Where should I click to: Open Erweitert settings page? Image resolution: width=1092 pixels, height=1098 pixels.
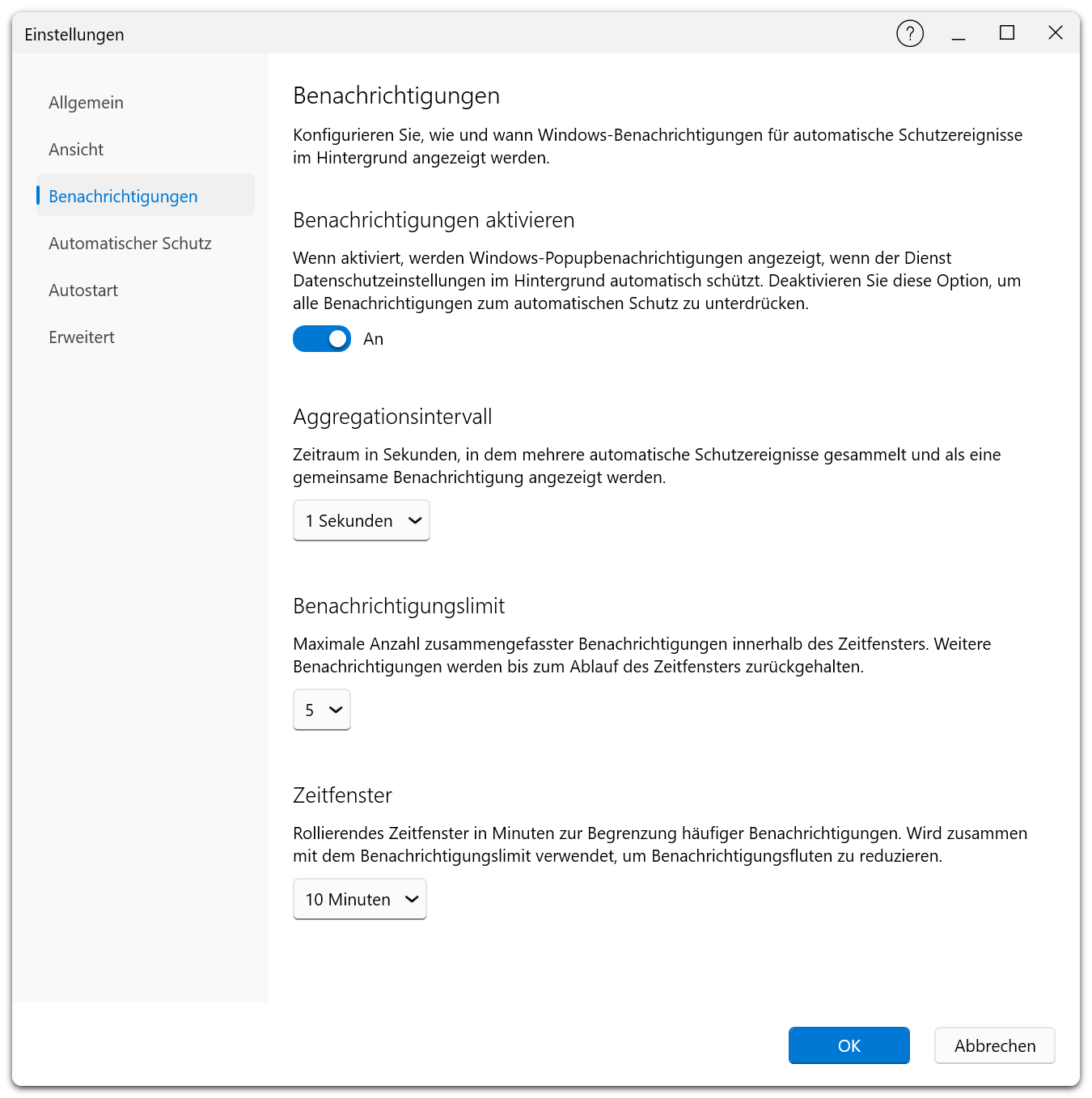coord(146,337)
